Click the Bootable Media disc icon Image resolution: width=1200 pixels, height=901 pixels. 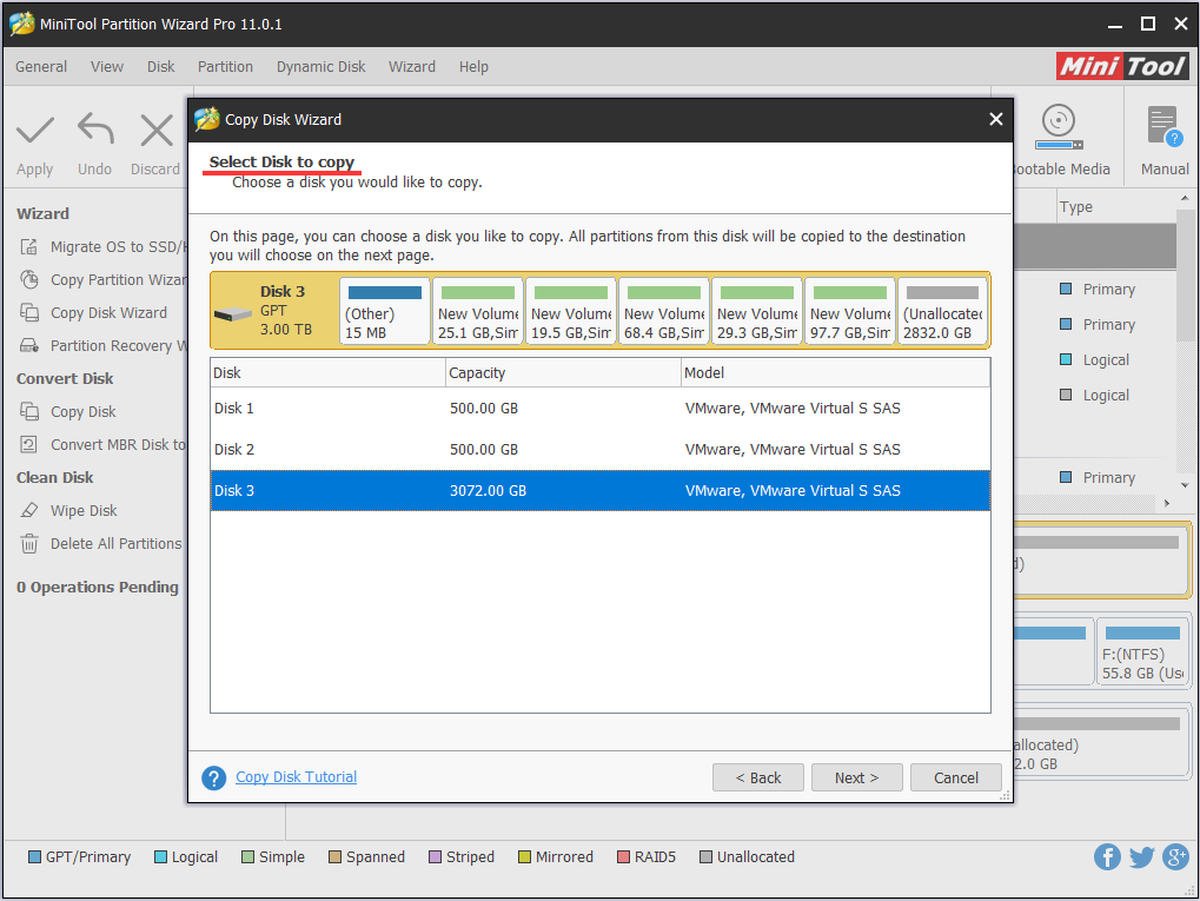(1058, 122)
